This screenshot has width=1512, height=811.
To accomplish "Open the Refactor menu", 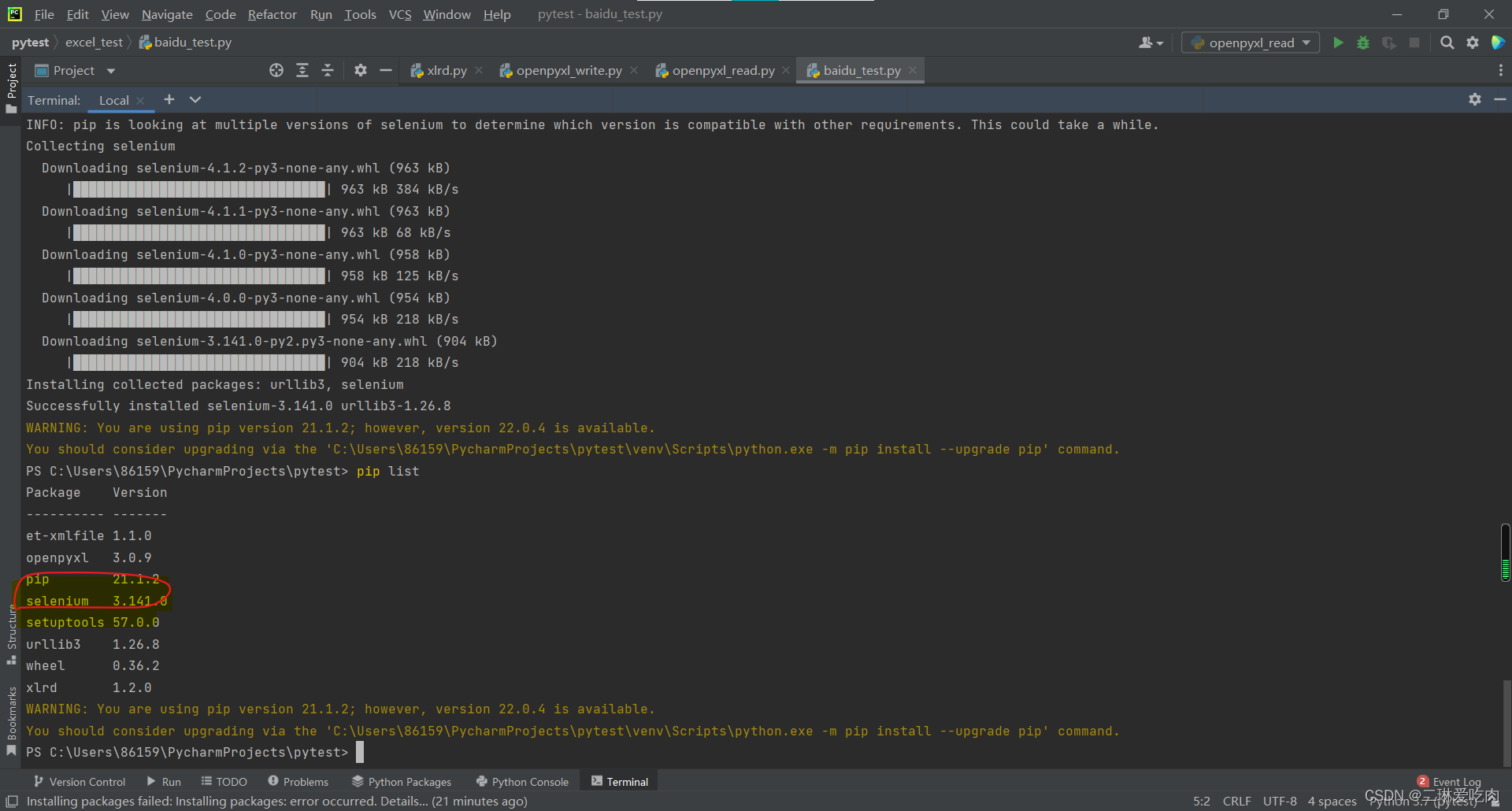I will (272, 14).
